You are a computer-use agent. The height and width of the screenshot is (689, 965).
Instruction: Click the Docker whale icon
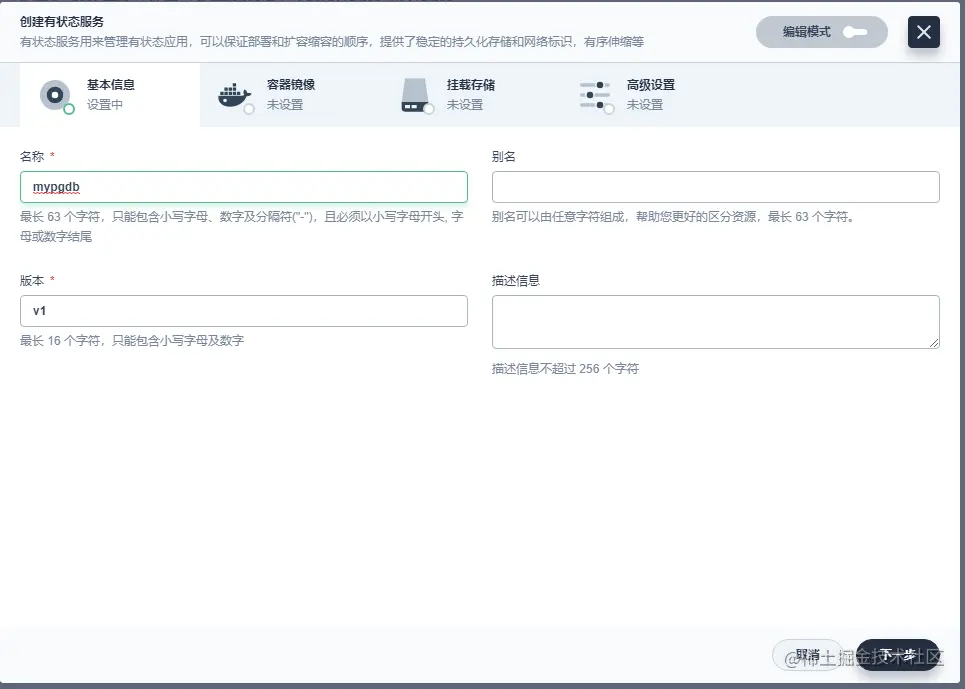[234, 95]
